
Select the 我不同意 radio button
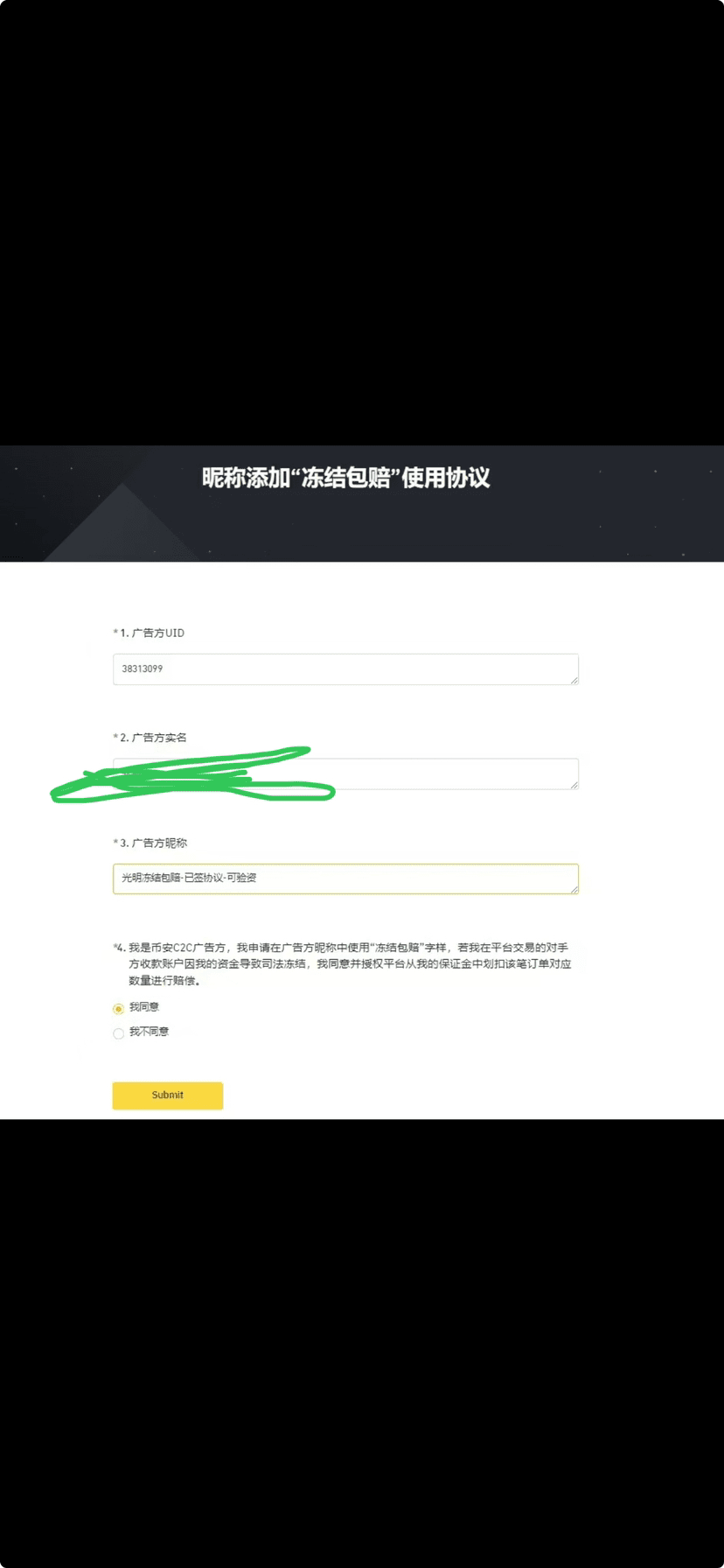click(x=118, y=1033)
